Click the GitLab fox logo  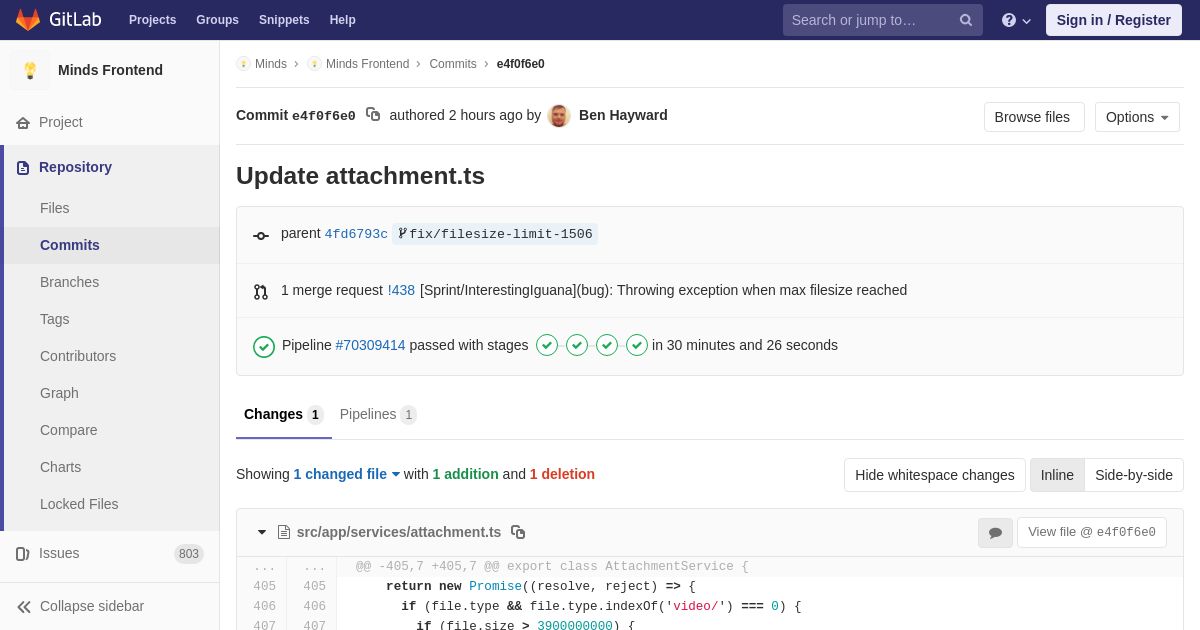[x=28, y=20]
